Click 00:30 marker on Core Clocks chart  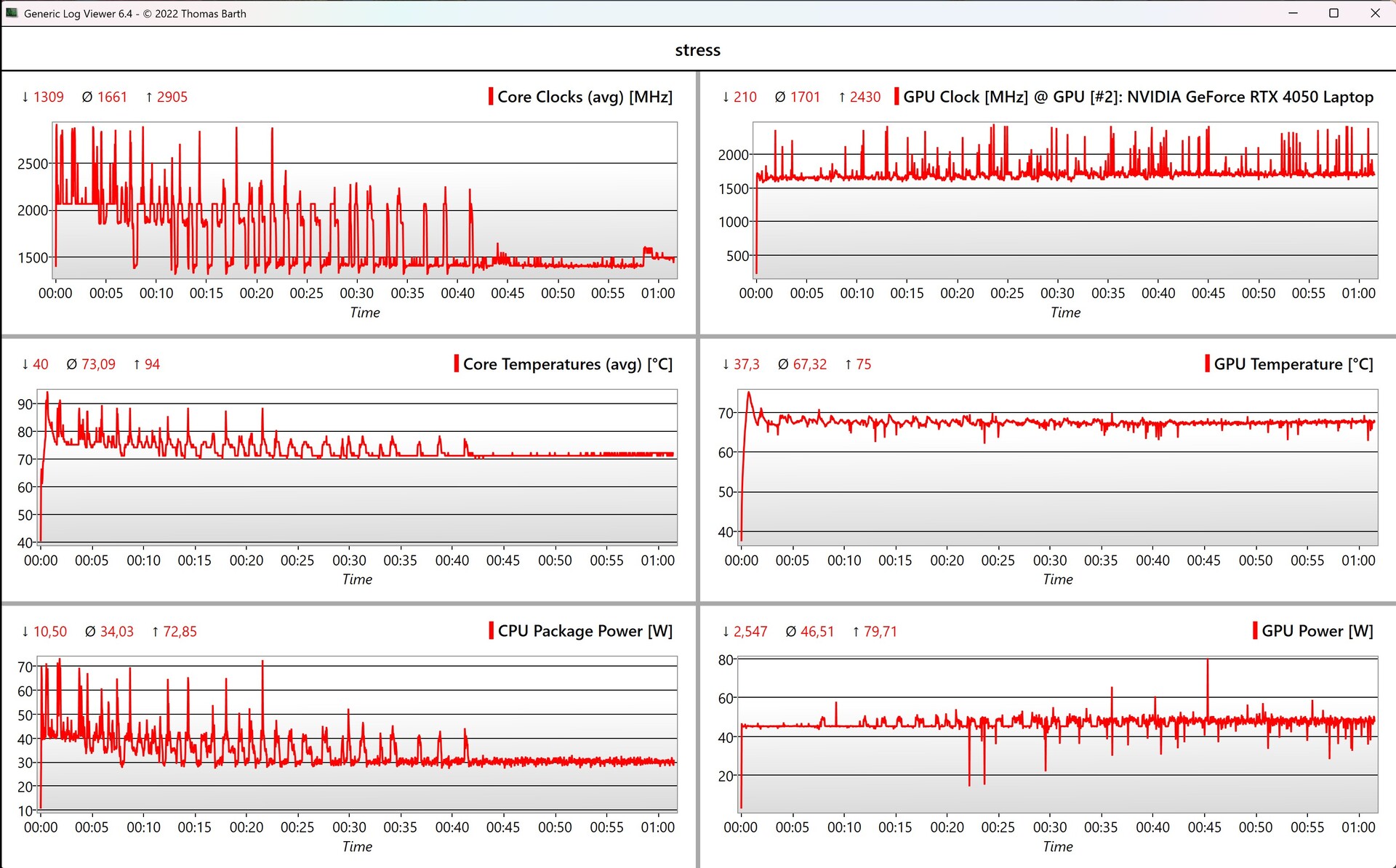[x=356, y=293]
